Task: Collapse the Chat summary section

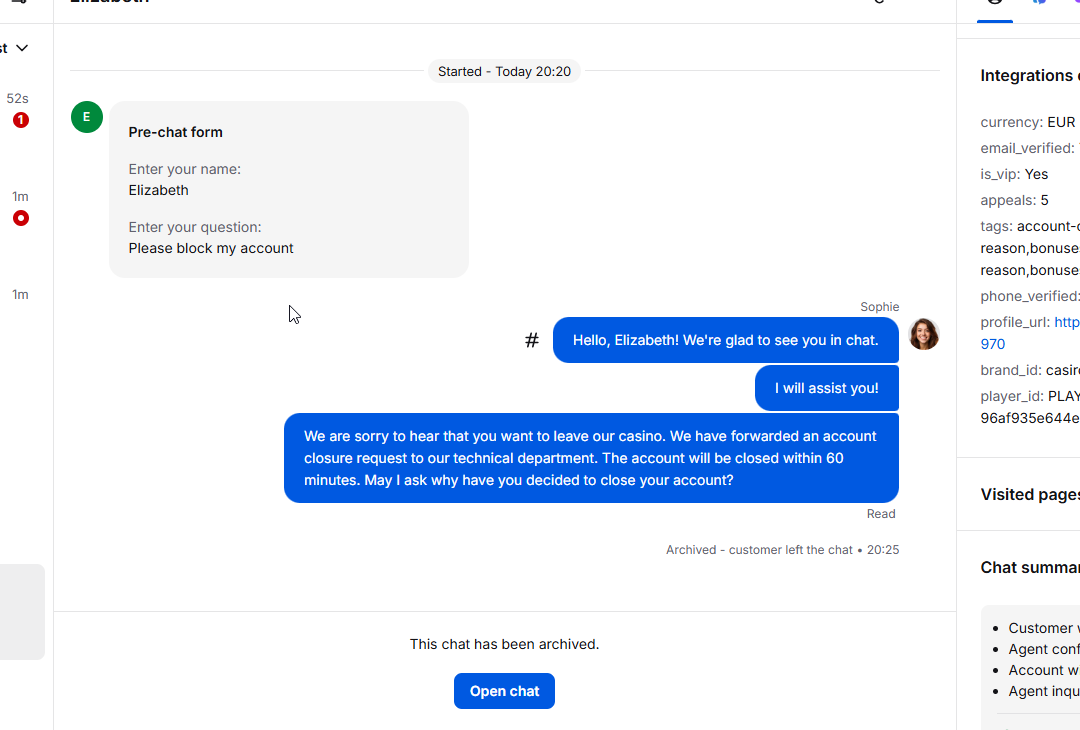Action: 1029,567
